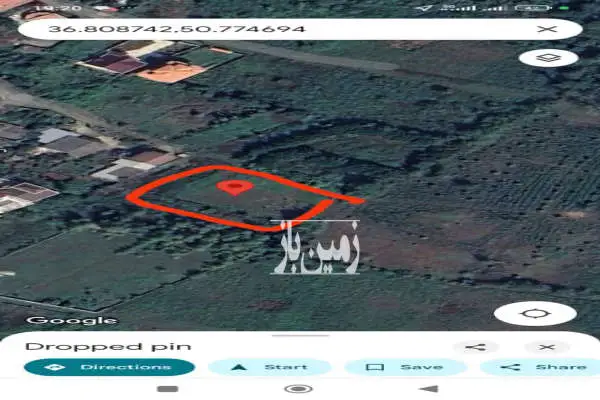The width and height of the screenshot is (600, 400).
Task: Tap the Start navigation button
Action: [x=270, y=367]
